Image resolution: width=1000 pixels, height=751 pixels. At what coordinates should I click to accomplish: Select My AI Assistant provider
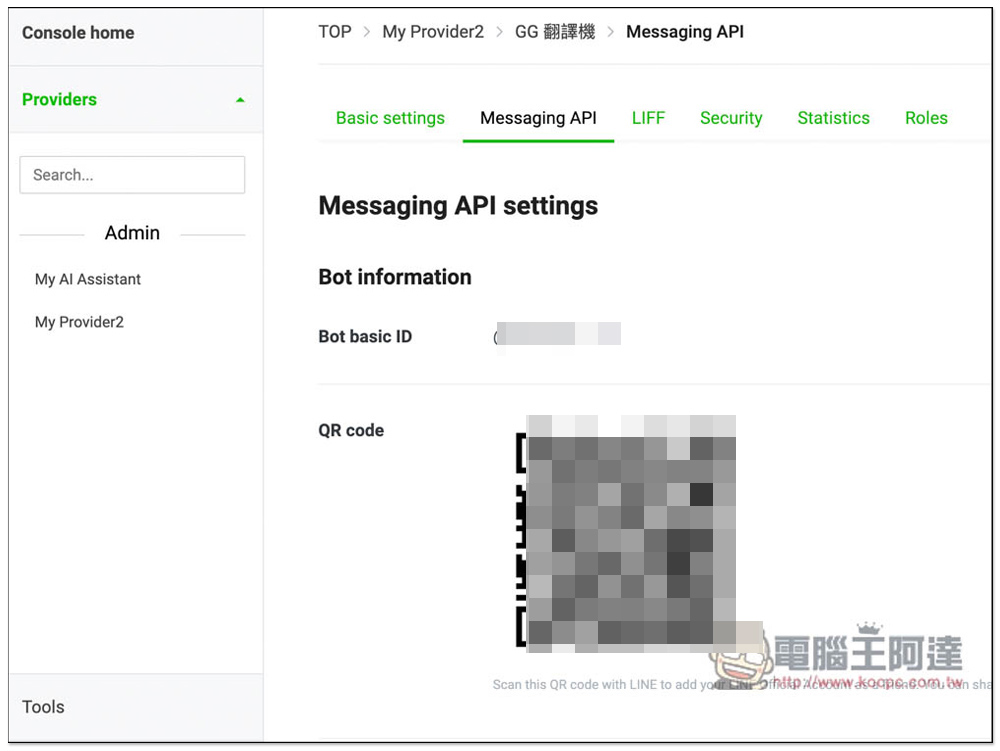coord(88,279)
